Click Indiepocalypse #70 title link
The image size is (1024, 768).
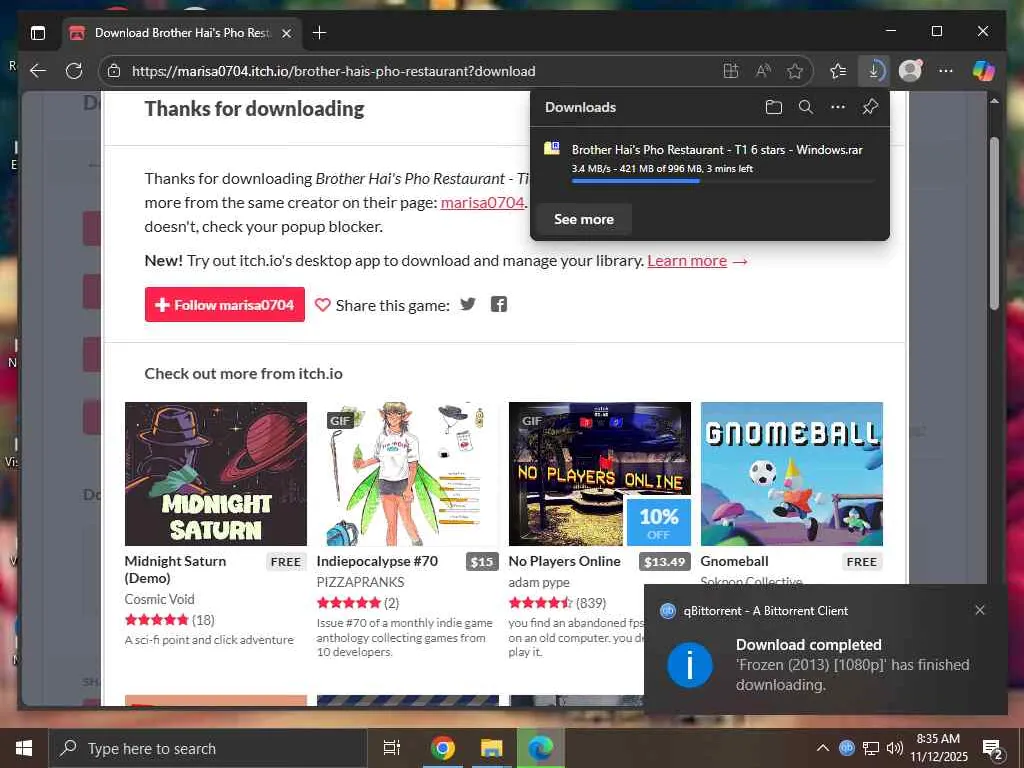click(377, 561)
